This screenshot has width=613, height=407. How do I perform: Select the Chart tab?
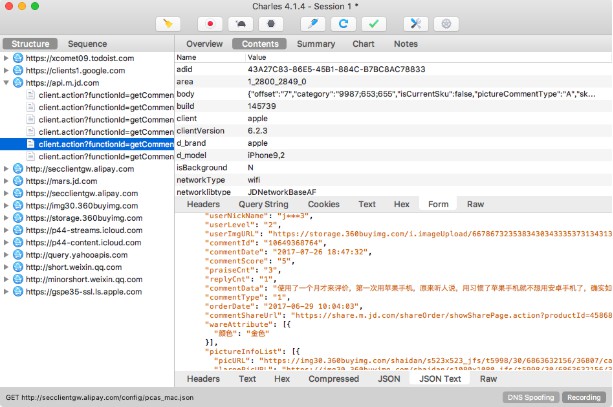click(x=364, y=44)
